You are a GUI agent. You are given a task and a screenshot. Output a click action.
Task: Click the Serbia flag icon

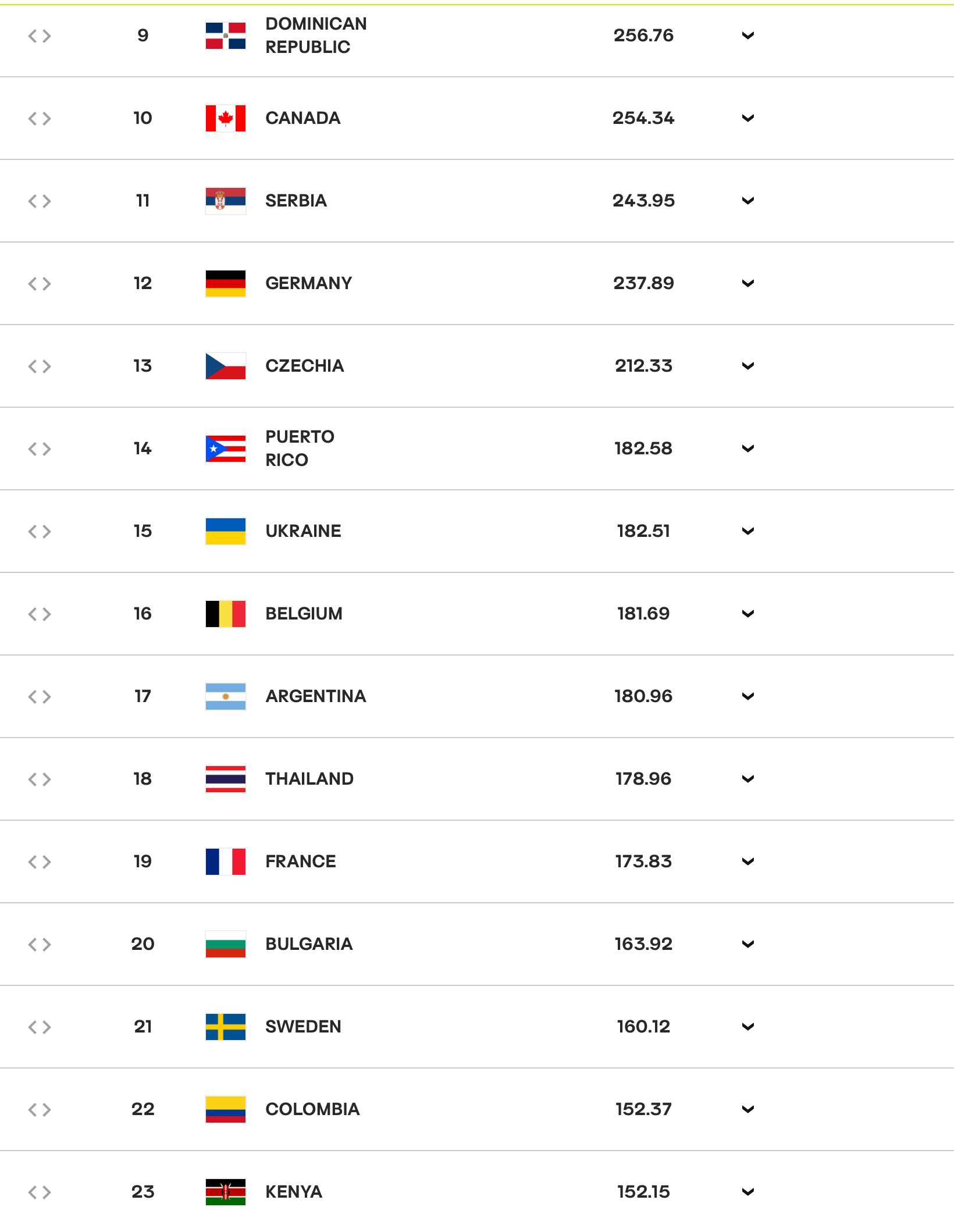226,201
